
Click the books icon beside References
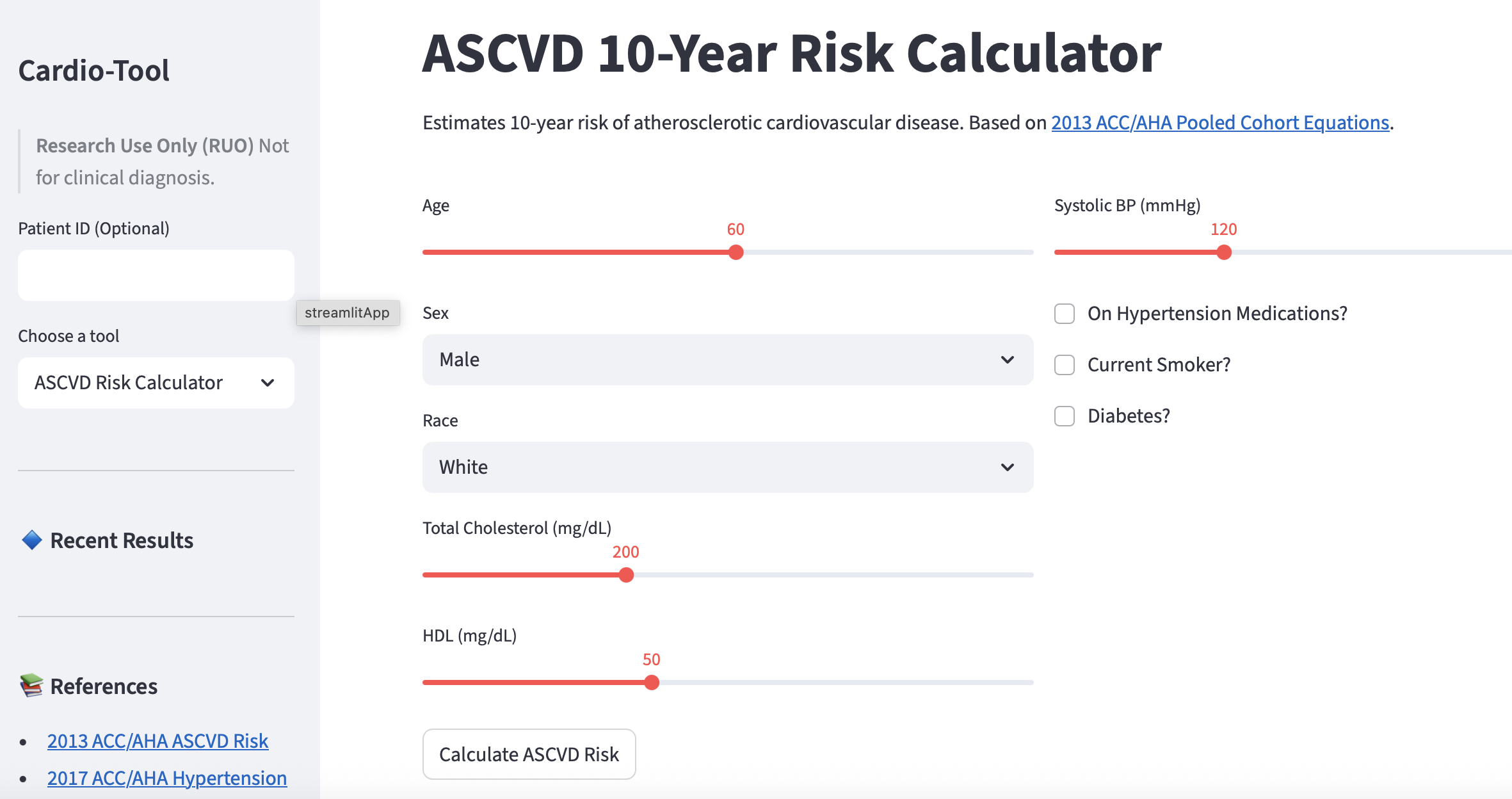tap(31, 686)
